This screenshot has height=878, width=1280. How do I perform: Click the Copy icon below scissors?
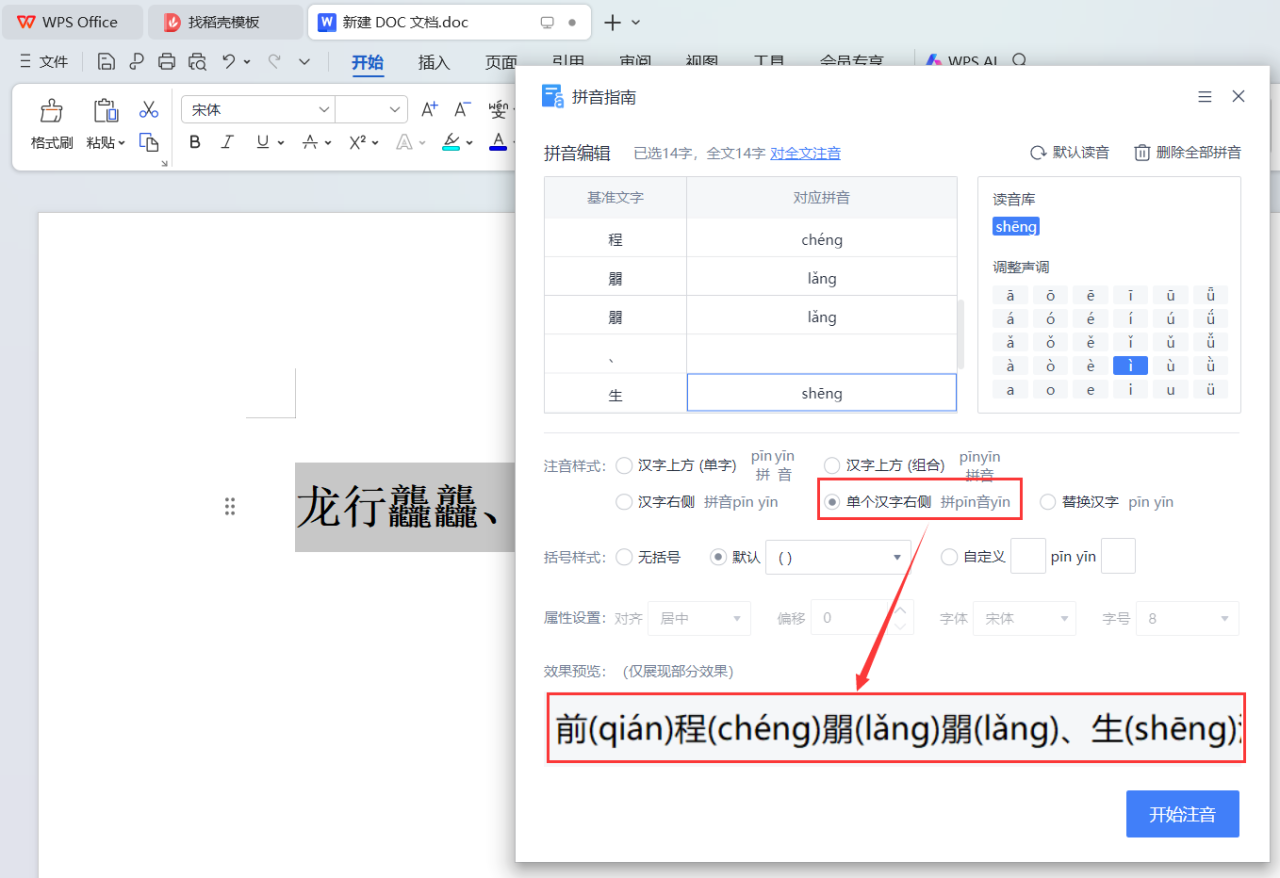(149, 142)
